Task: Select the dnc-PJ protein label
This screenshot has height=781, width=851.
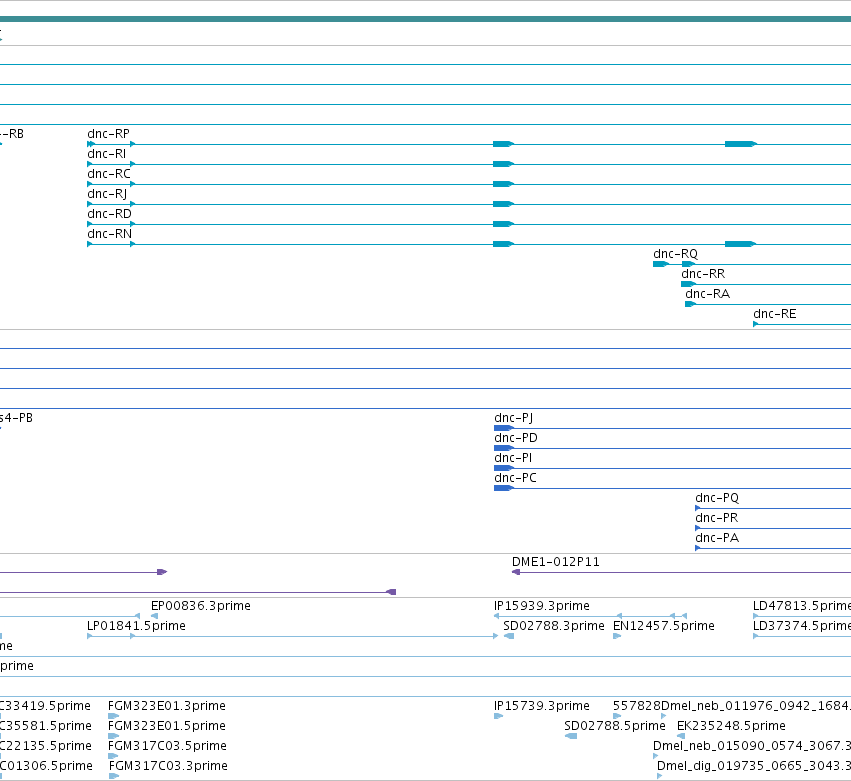Action: (x=513, y=418)
